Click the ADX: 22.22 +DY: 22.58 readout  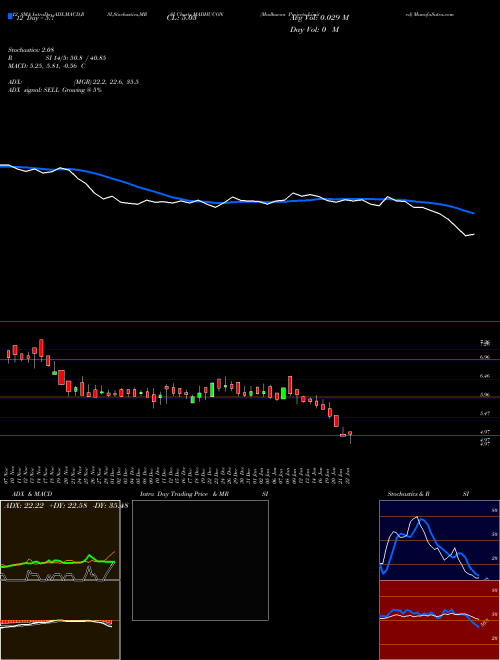point(66,505)
